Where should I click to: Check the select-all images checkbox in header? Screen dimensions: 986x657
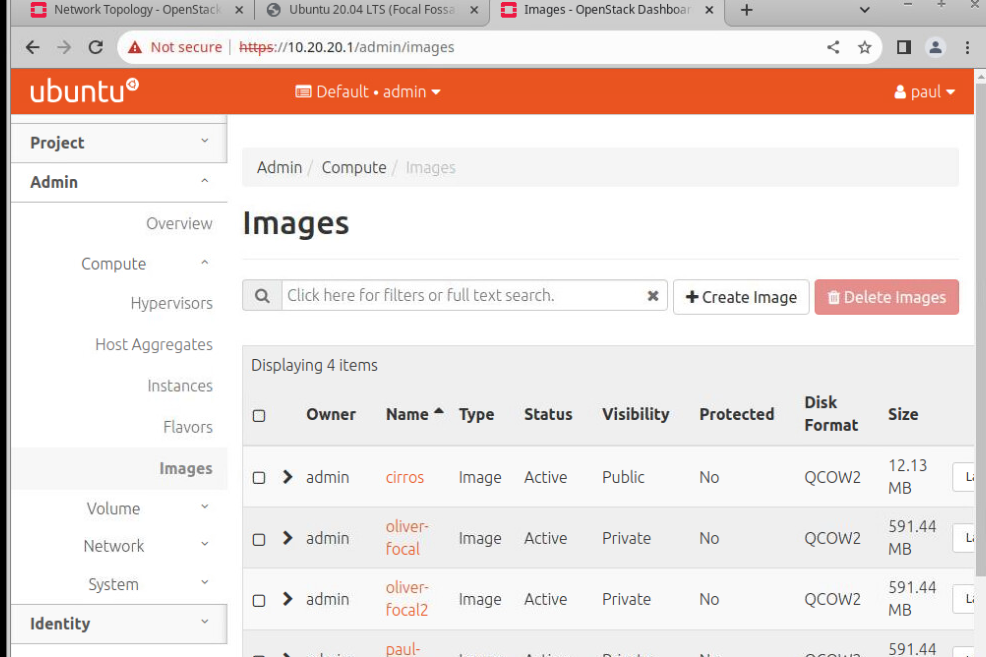[259, 415]
